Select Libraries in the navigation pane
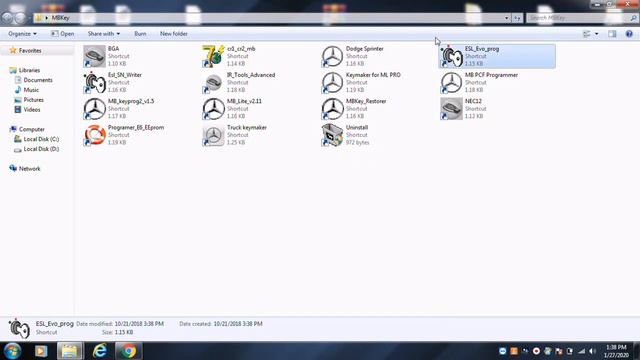The image size is (640, 360). (29, 70)
